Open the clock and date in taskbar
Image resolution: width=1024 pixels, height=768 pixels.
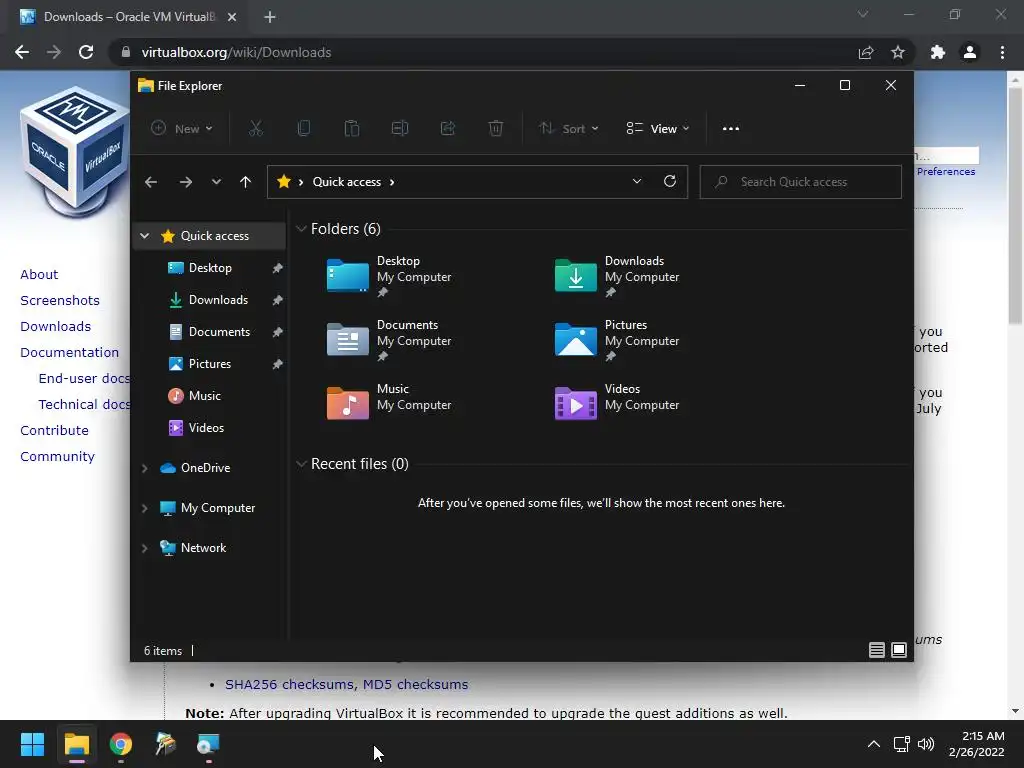[x=976, y=744]
